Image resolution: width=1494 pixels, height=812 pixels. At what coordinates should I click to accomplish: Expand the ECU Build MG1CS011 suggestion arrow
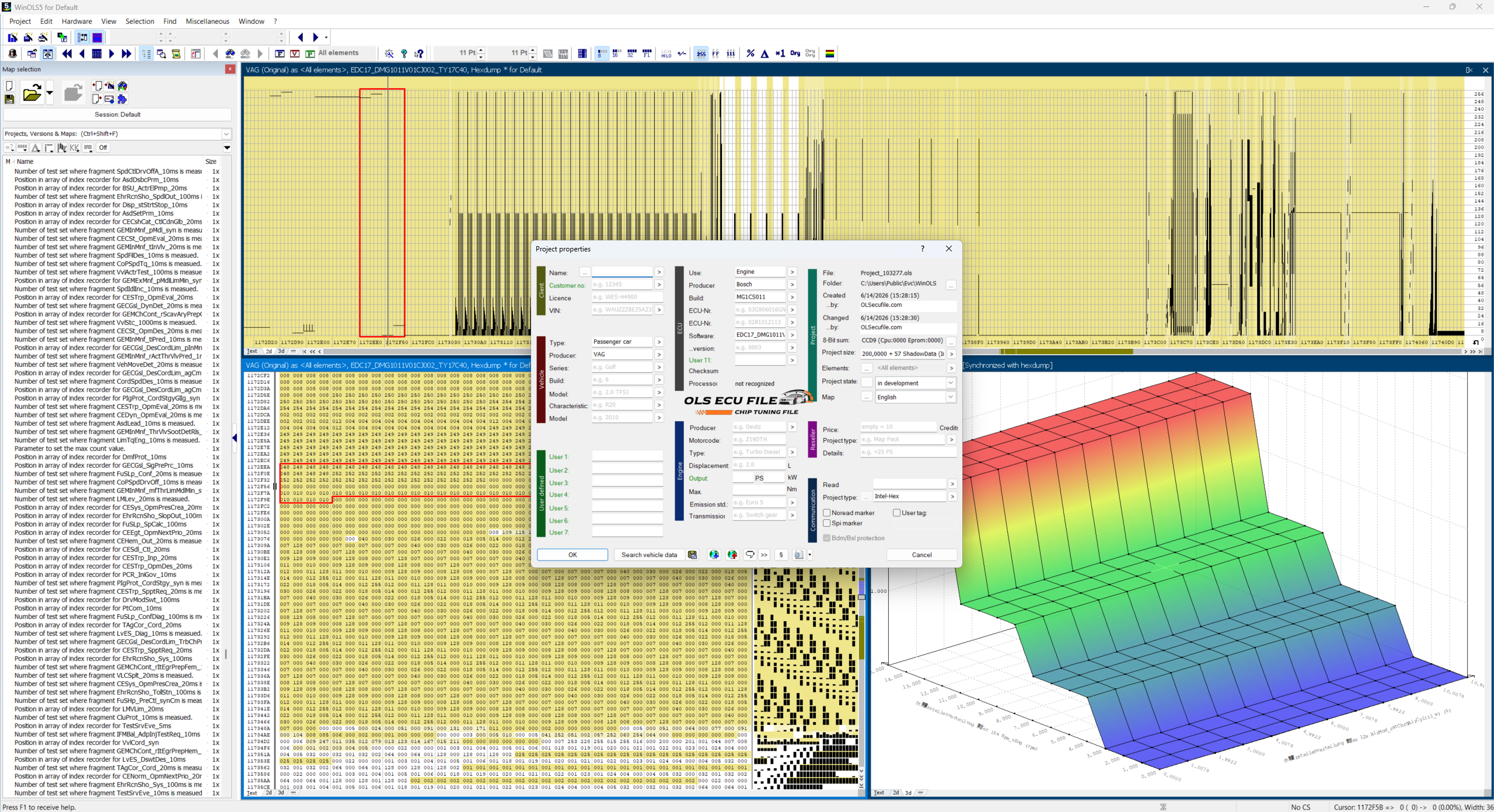tap(792, 297)
